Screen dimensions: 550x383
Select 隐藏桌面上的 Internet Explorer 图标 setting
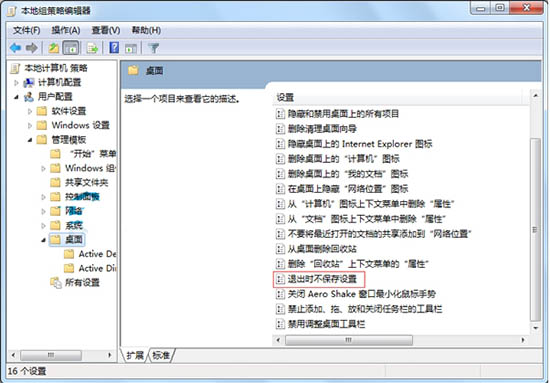point(360,144)
